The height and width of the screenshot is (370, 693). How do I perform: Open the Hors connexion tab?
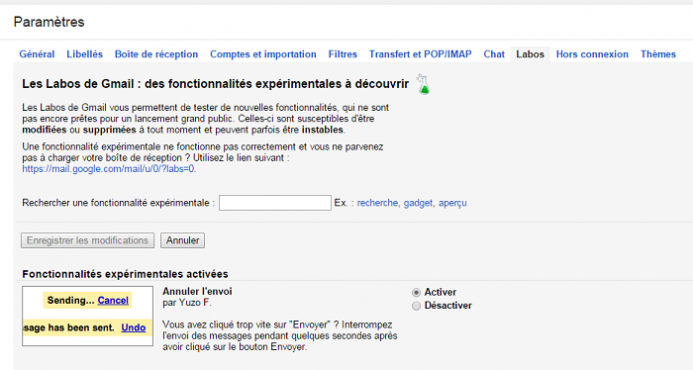coord(592,54)
